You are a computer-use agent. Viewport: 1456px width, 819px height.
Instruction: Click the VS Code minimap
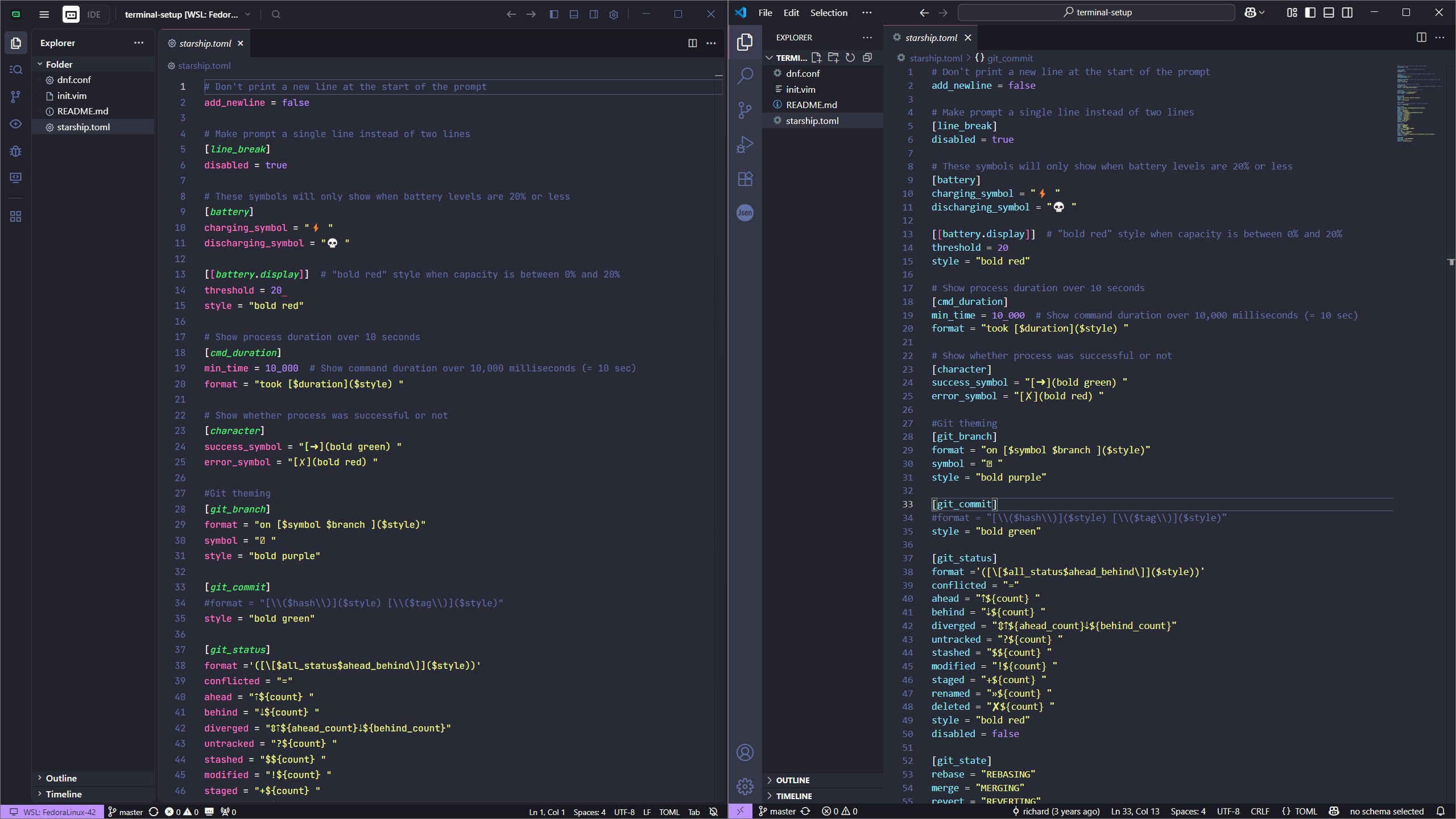(x=1420, y=104)
